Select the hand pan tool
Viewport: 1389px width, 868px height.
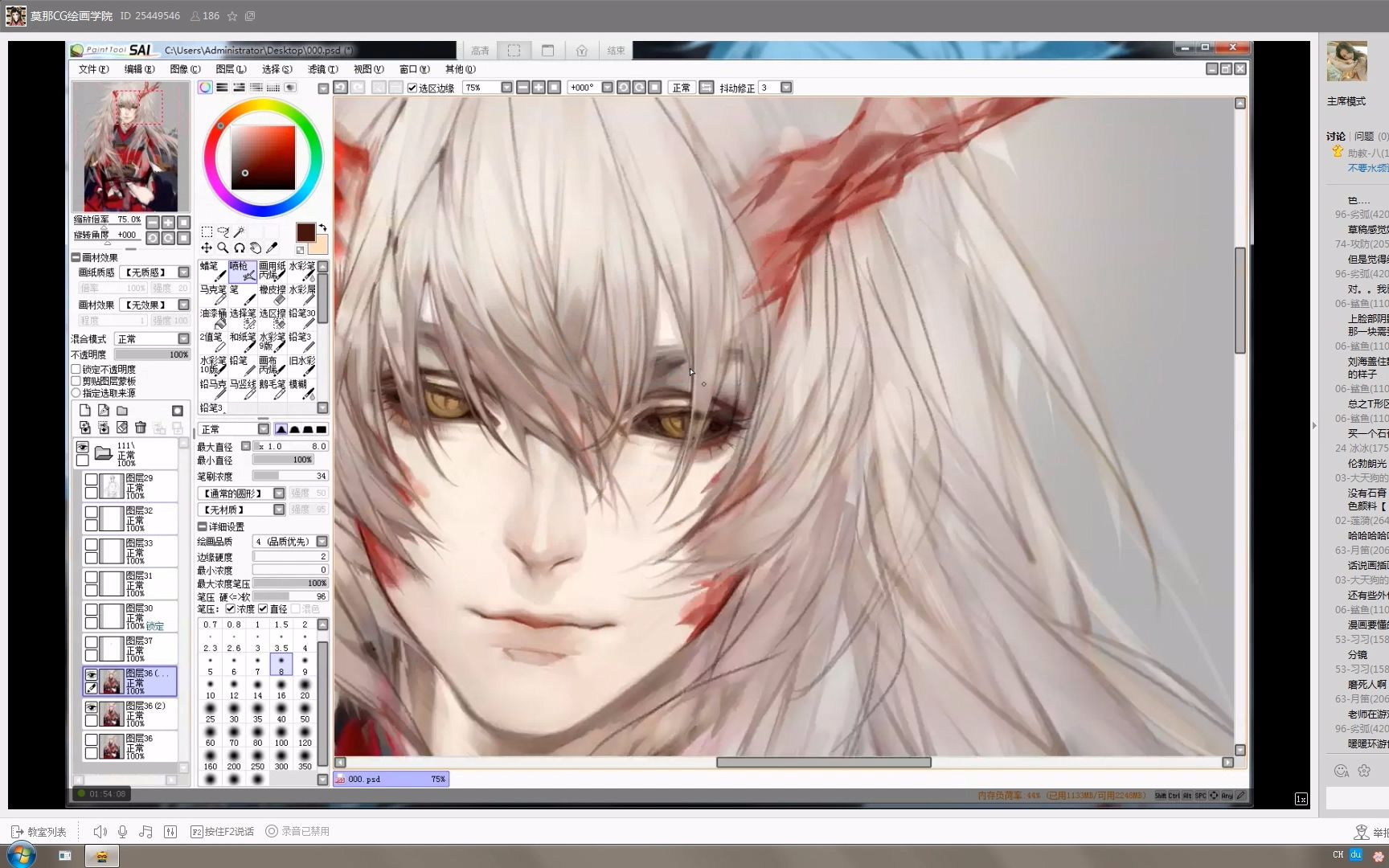(255, 248)
